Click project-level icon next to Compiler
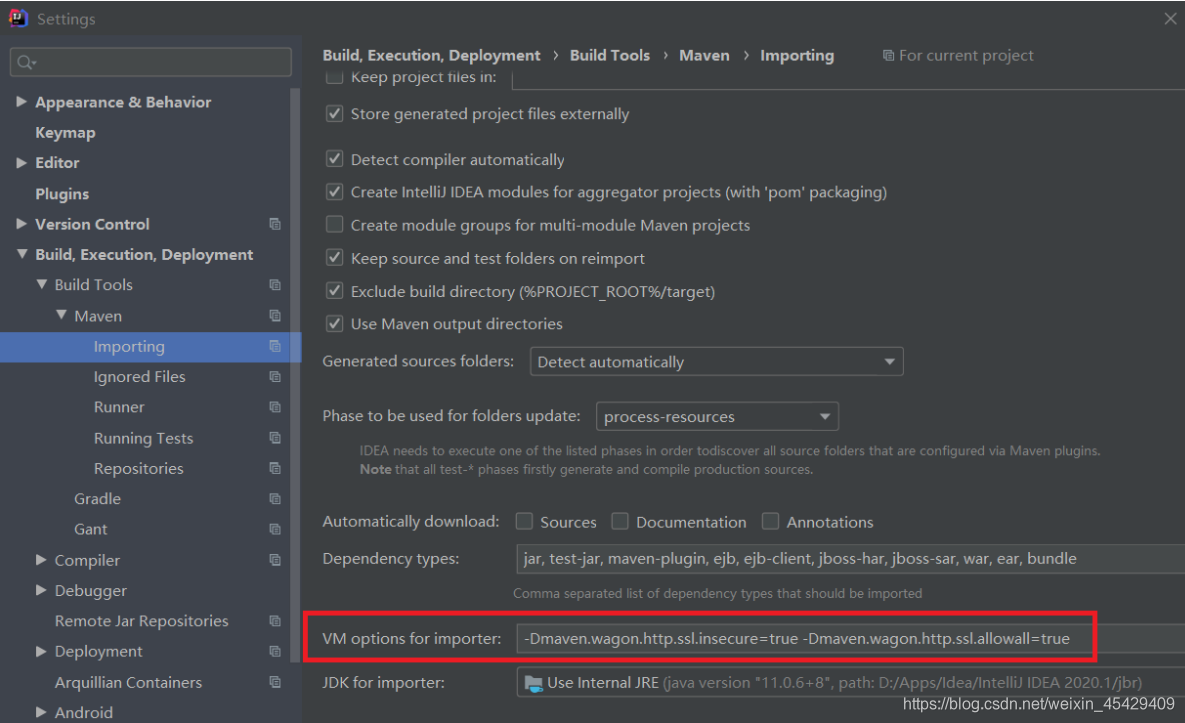The width and height of the screenshot is (1185, 723). (275, 560)
